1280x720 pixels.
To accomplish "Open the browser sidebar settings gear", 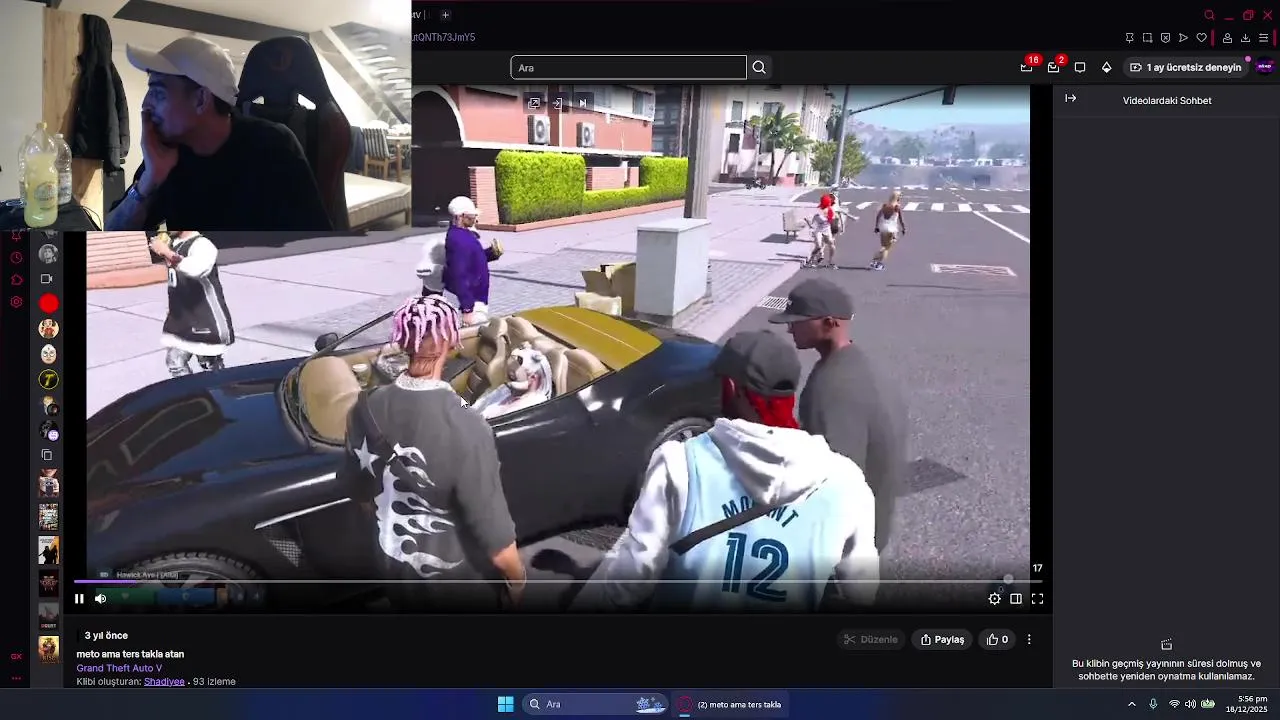I will click(16, 302).
